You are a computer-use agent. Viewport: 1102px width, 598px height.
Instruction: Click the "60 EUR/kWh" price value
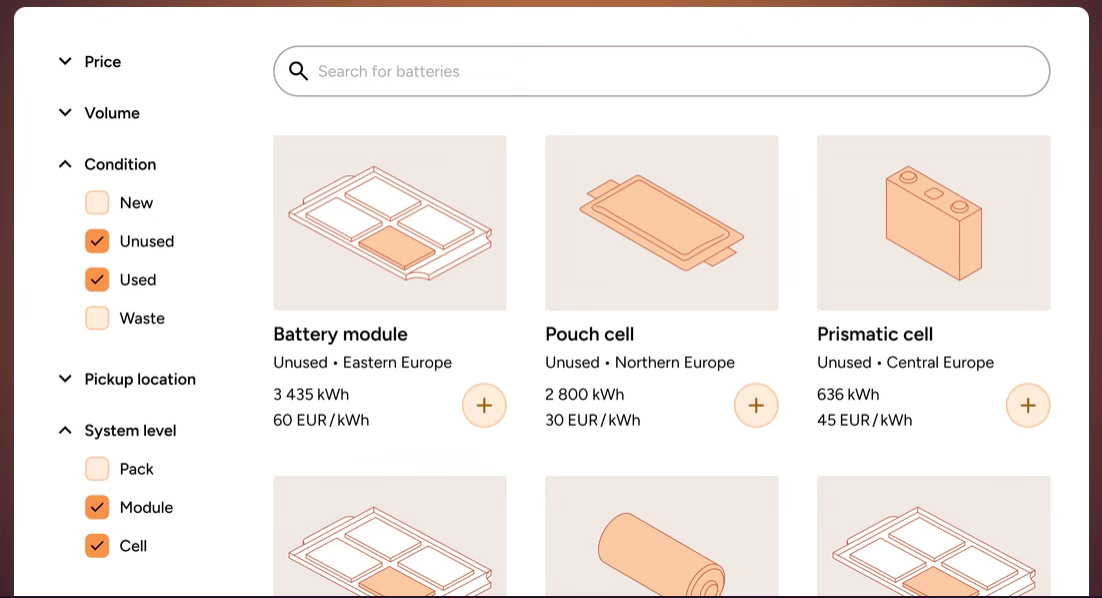(x=321, y=420)
